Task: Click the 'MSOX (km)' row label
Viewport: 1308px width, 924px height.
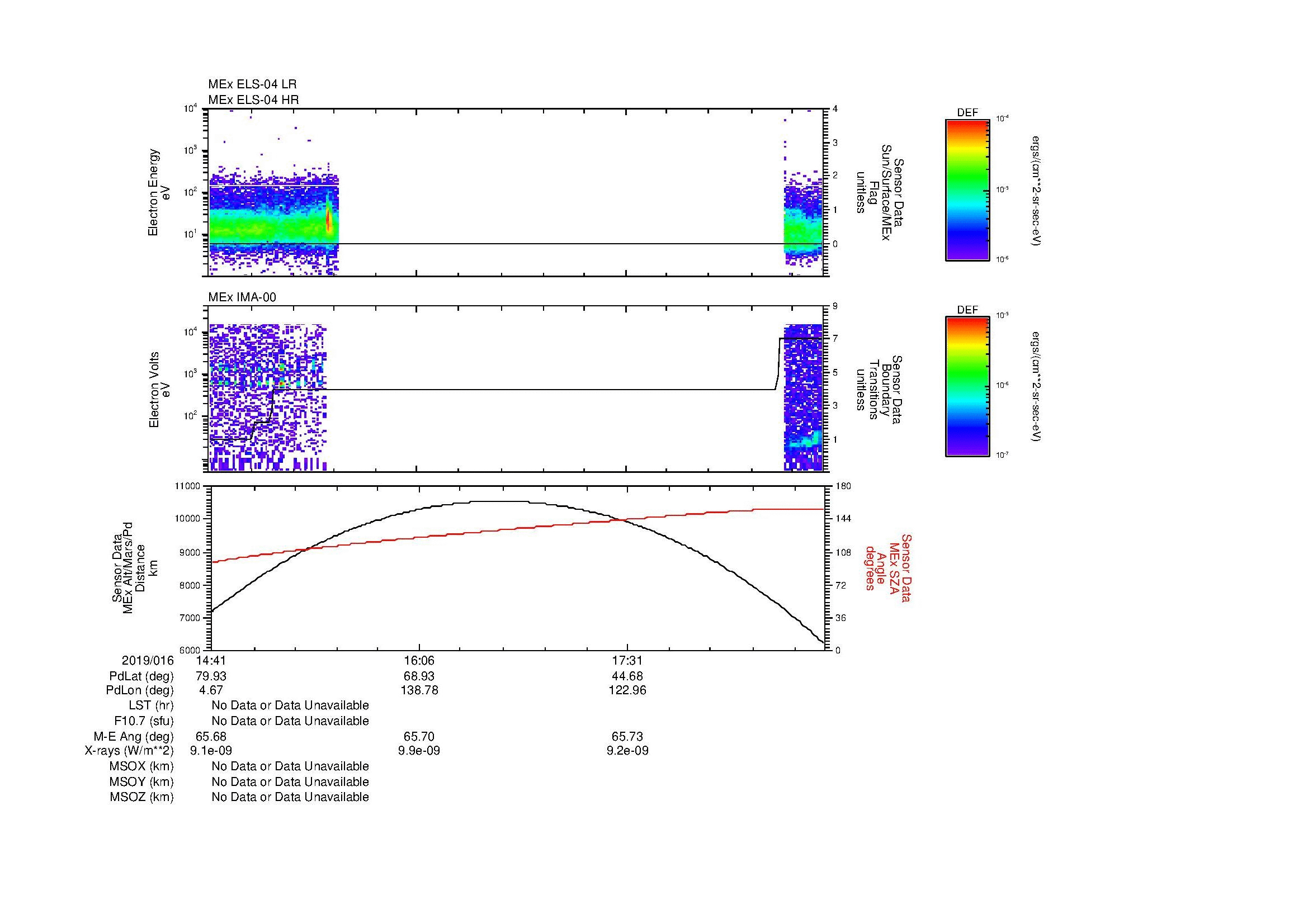Action: click(141, 766)
